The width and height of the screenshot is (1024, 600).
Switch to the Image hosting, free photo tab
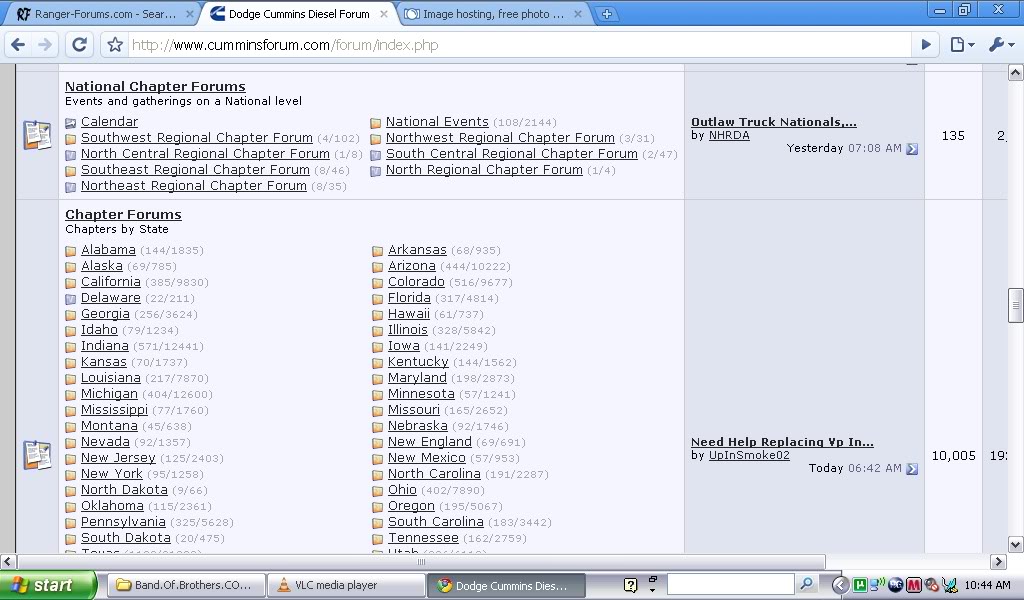(x=492, y=14)
